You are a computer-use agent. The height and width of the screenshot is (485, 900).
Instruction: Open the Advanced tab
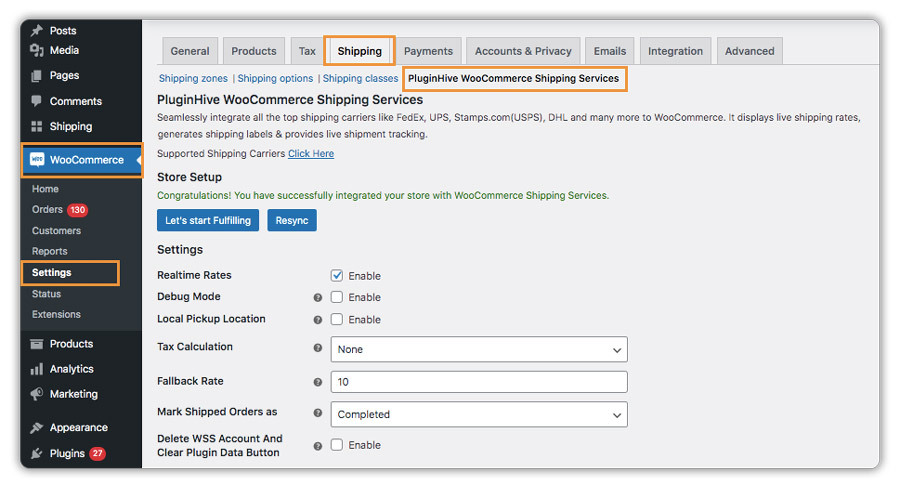pyautogui.click(x=749, y=51)
